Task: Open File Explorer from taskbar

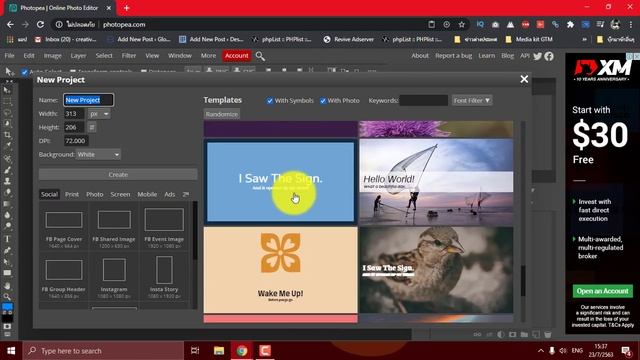Action: click(x=219, y=351)
